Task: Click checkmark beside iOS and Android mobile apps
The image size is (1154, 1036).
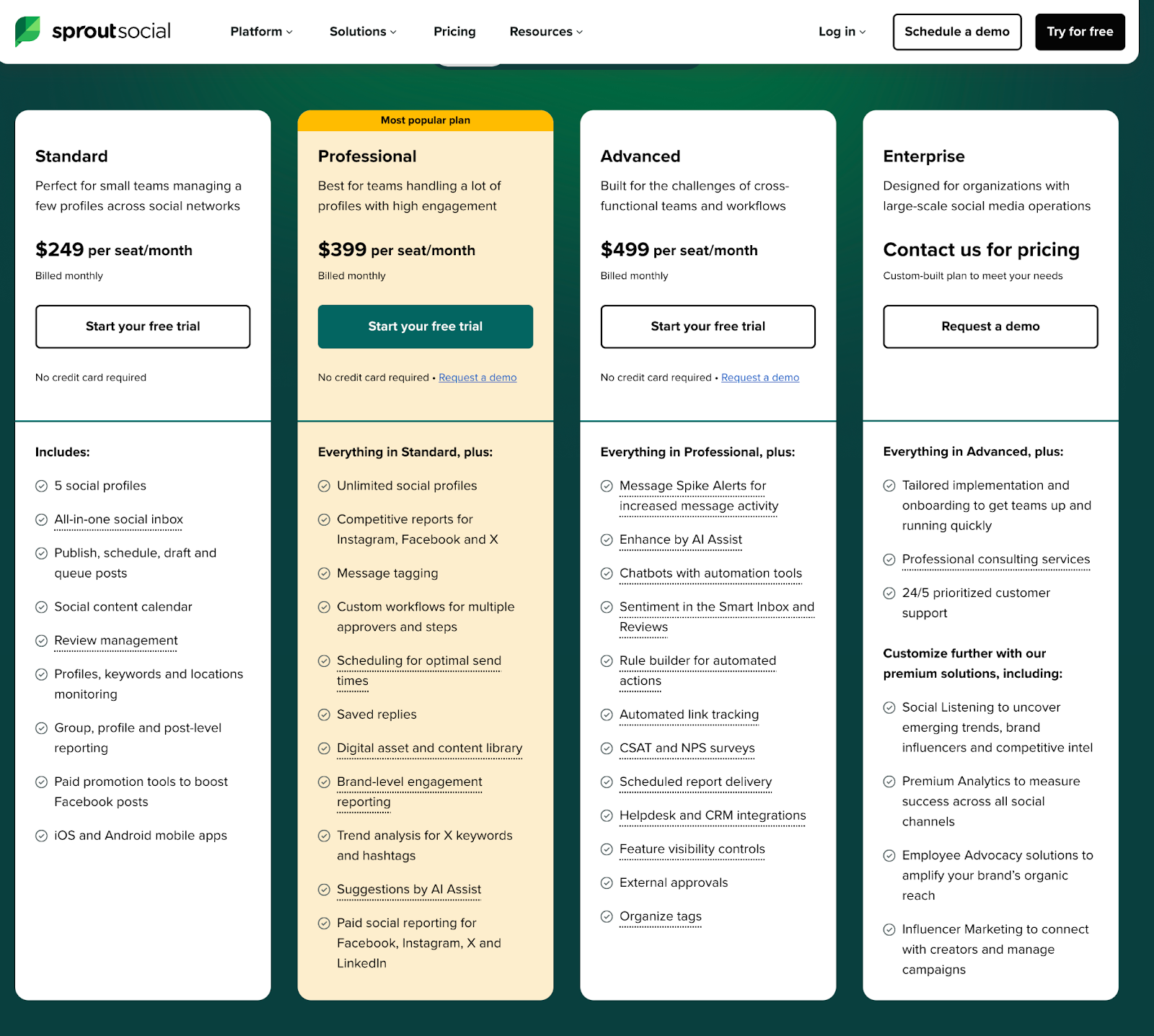Action: click(x=42, y=836)
